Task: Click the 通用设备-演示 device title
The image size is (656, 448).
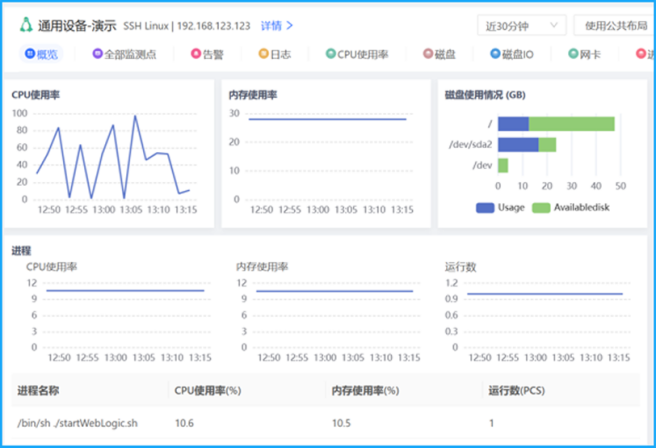Action: (x=77, y=26)
